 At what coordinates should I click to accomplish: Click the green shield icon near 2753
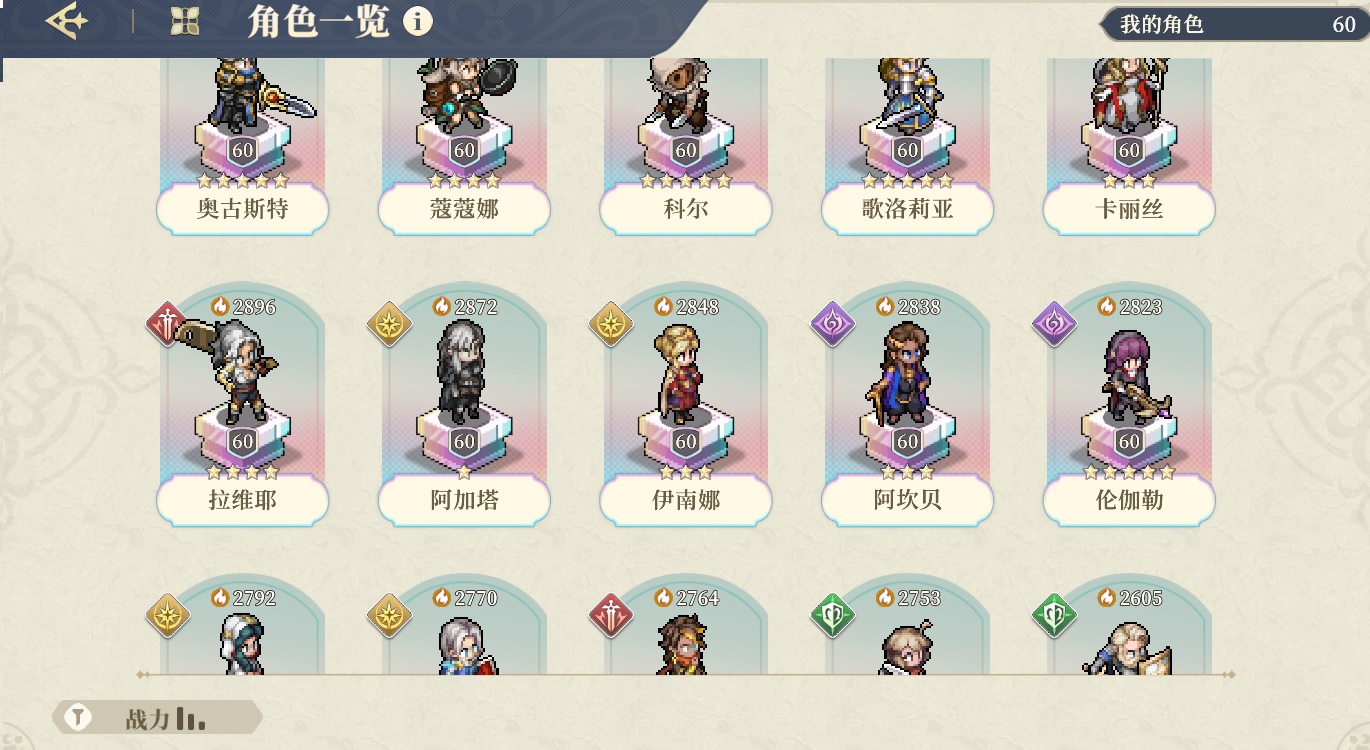tap(832, 615)
